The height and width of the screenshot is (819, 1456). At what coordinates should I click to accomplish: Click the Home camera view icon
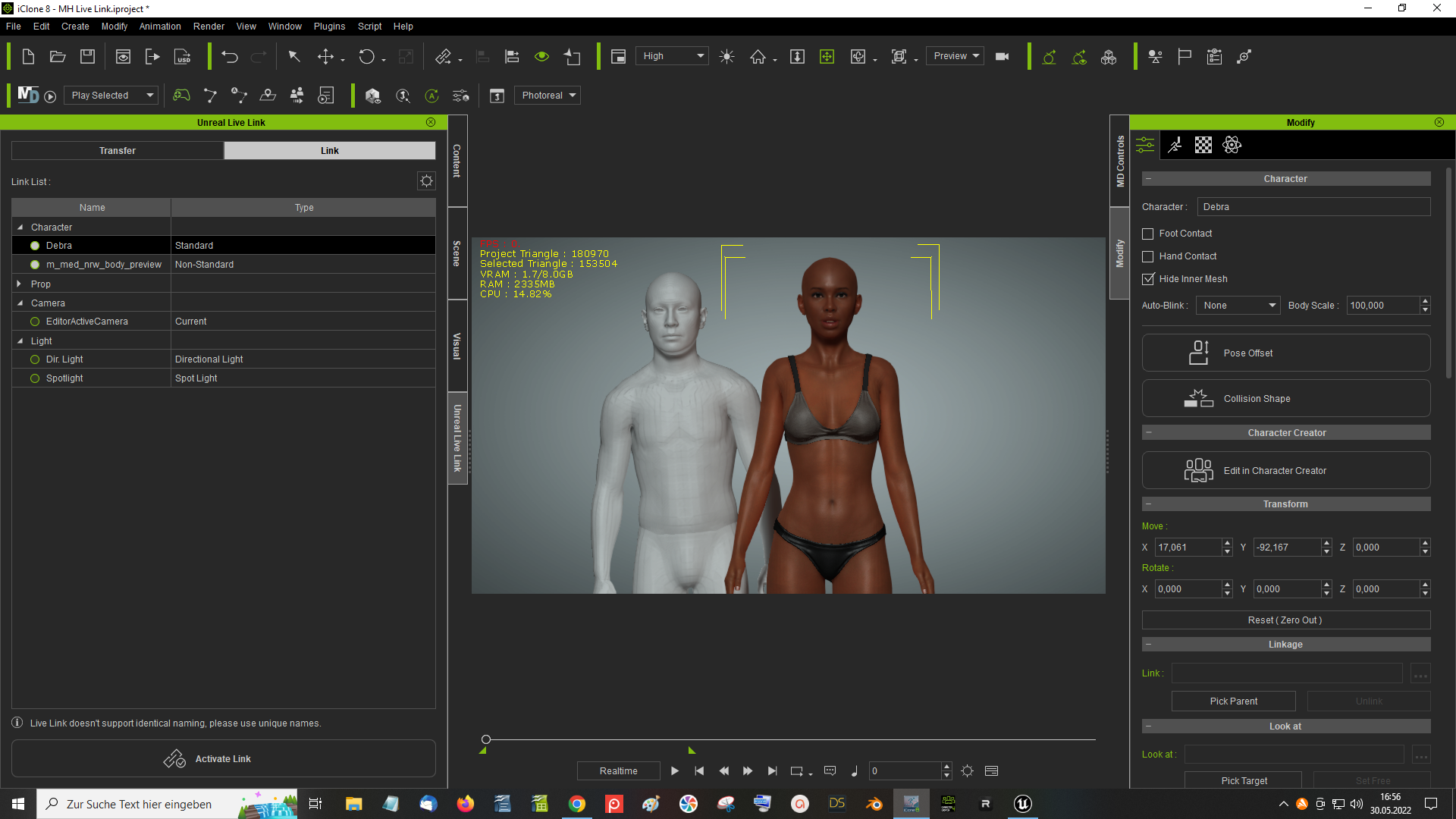click(x=758, y=56)
